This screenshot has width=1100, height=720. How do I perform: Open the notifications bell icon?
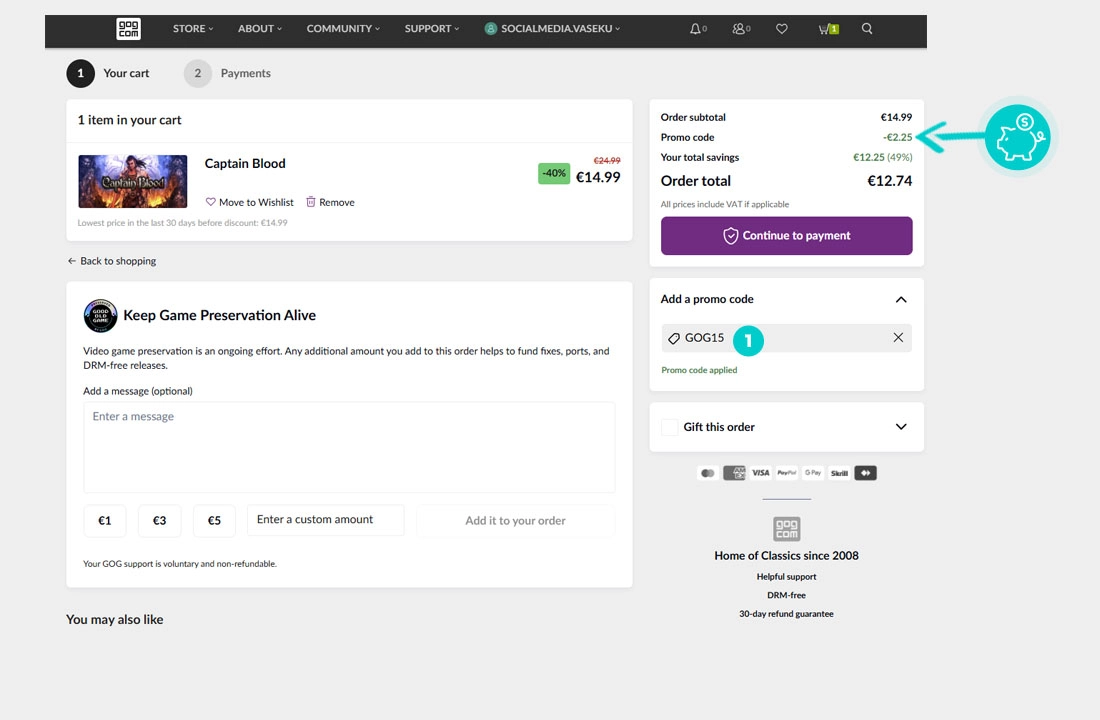[696, 29]
